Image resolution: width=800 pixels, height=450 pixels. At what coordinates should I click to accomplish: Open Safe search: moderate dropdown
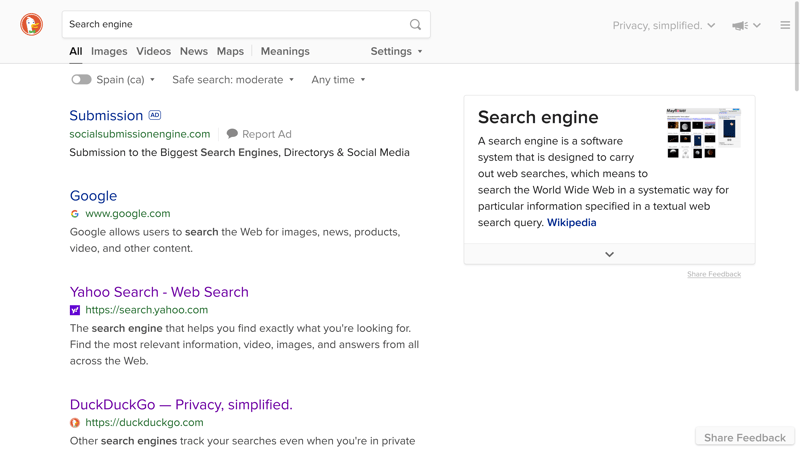pyautogui.click(x=233, y=80)
